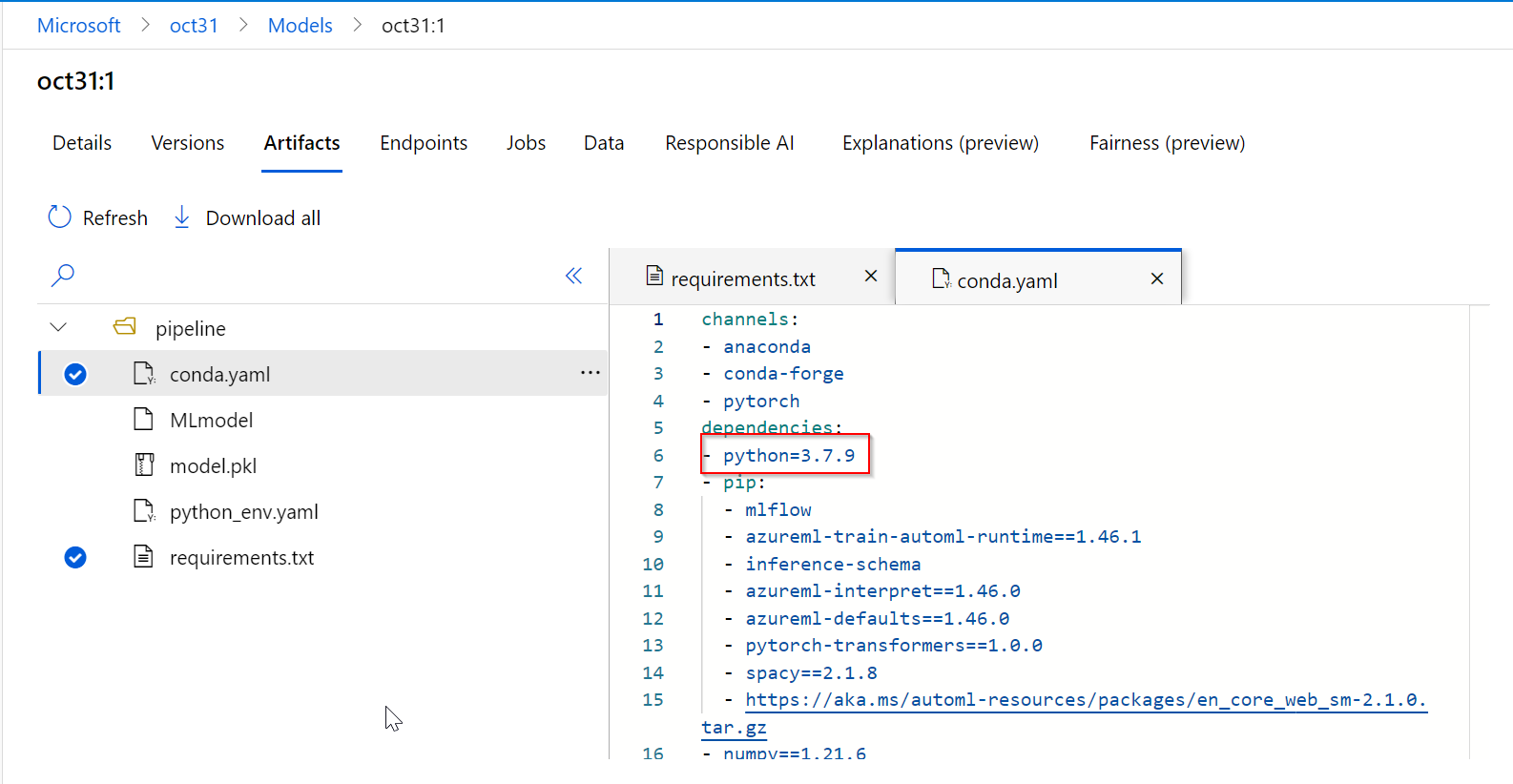Open the conda.yaml row ellipsis menu
Viewport: 1513px width, 784px height.
tap(591, 373)
